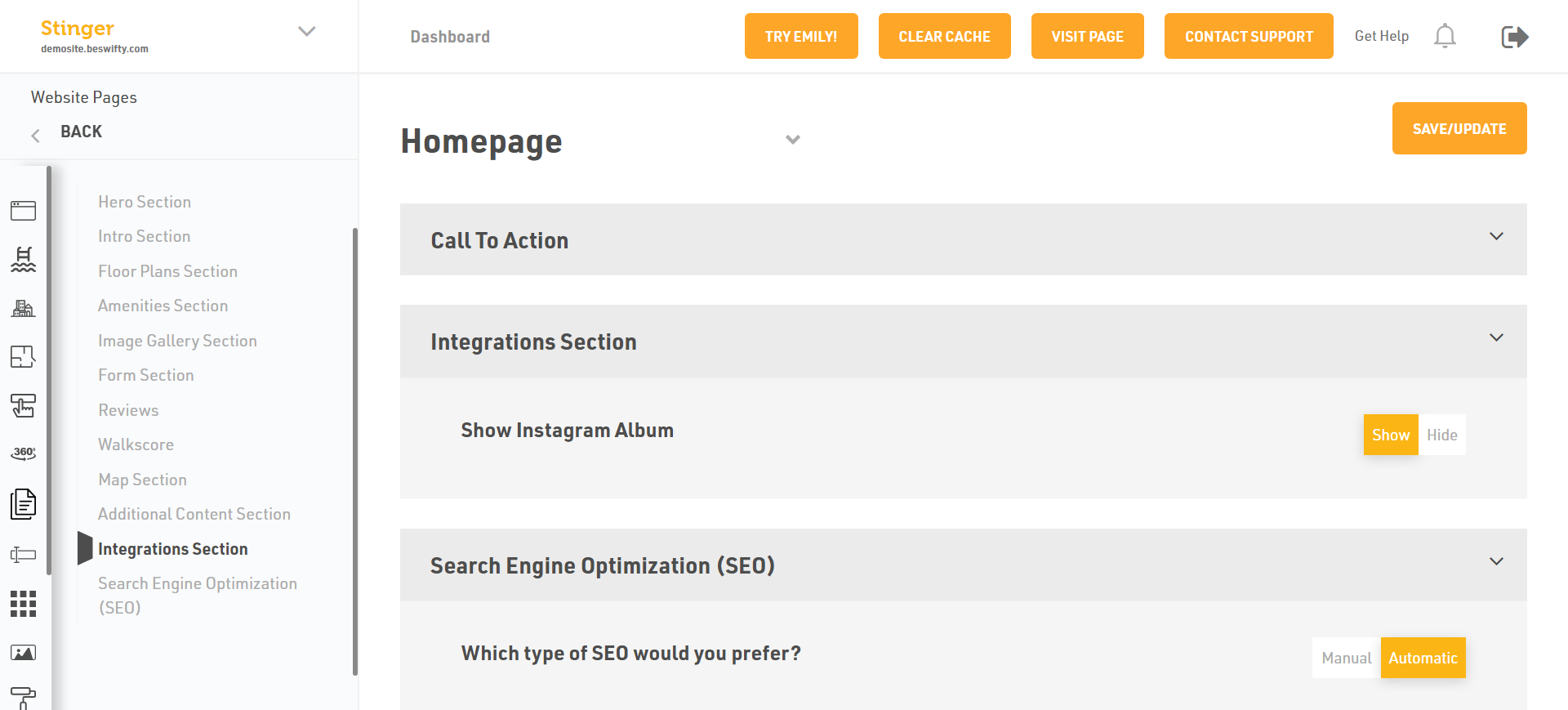Click the documents pages icon
1568x710 pixels.
click(23, 504)
